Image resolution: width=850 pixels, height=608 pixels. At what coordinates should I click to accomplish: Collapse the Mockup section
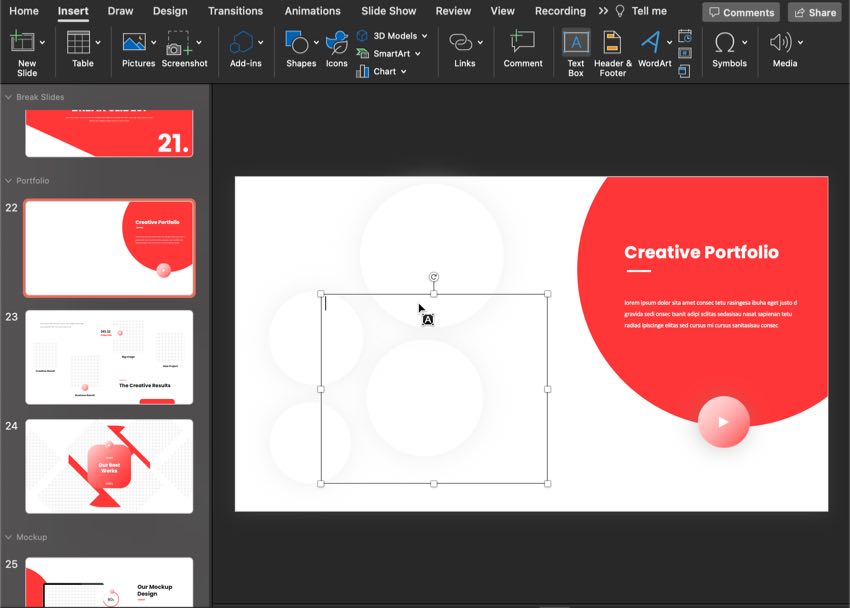click(x=9, y=537)
